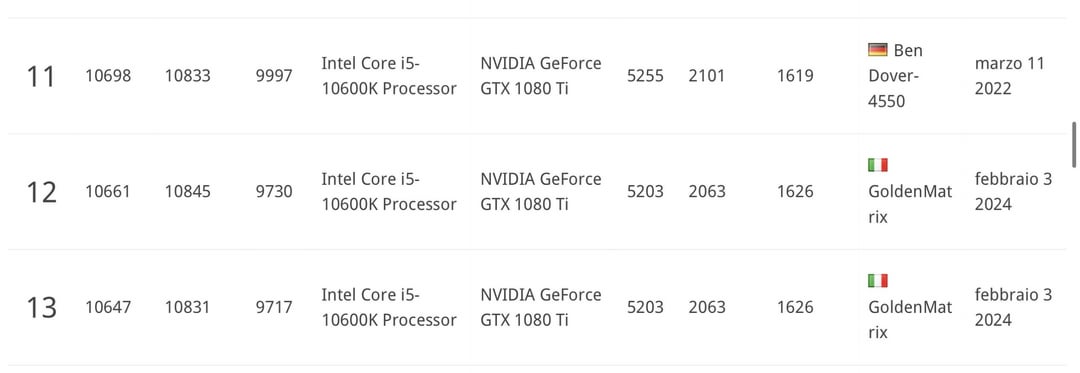Click Intel Core i5-10600K Processor in row 13
1080x373 pixels.
point(388,307)
